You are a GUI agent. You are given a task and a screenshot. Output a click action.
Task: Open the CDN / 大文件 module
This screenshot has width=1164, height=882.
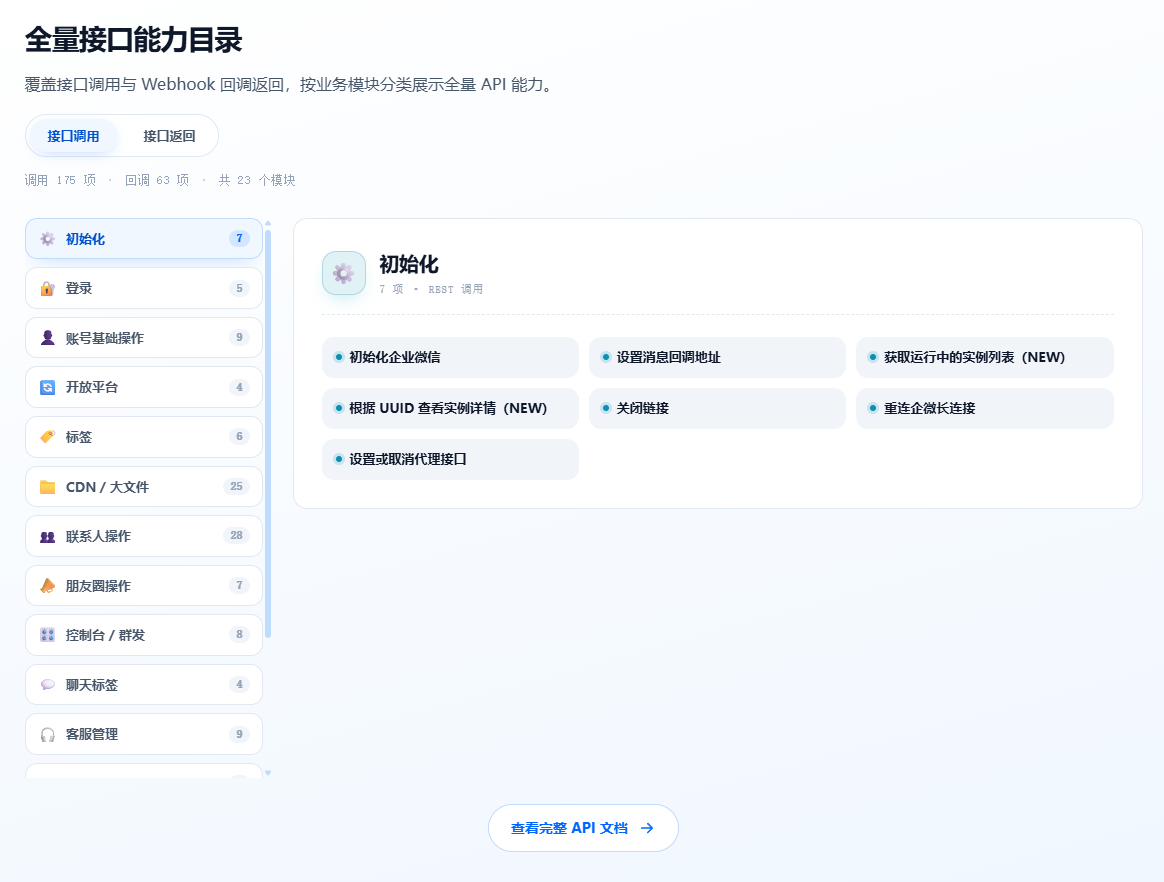[144, 486]
